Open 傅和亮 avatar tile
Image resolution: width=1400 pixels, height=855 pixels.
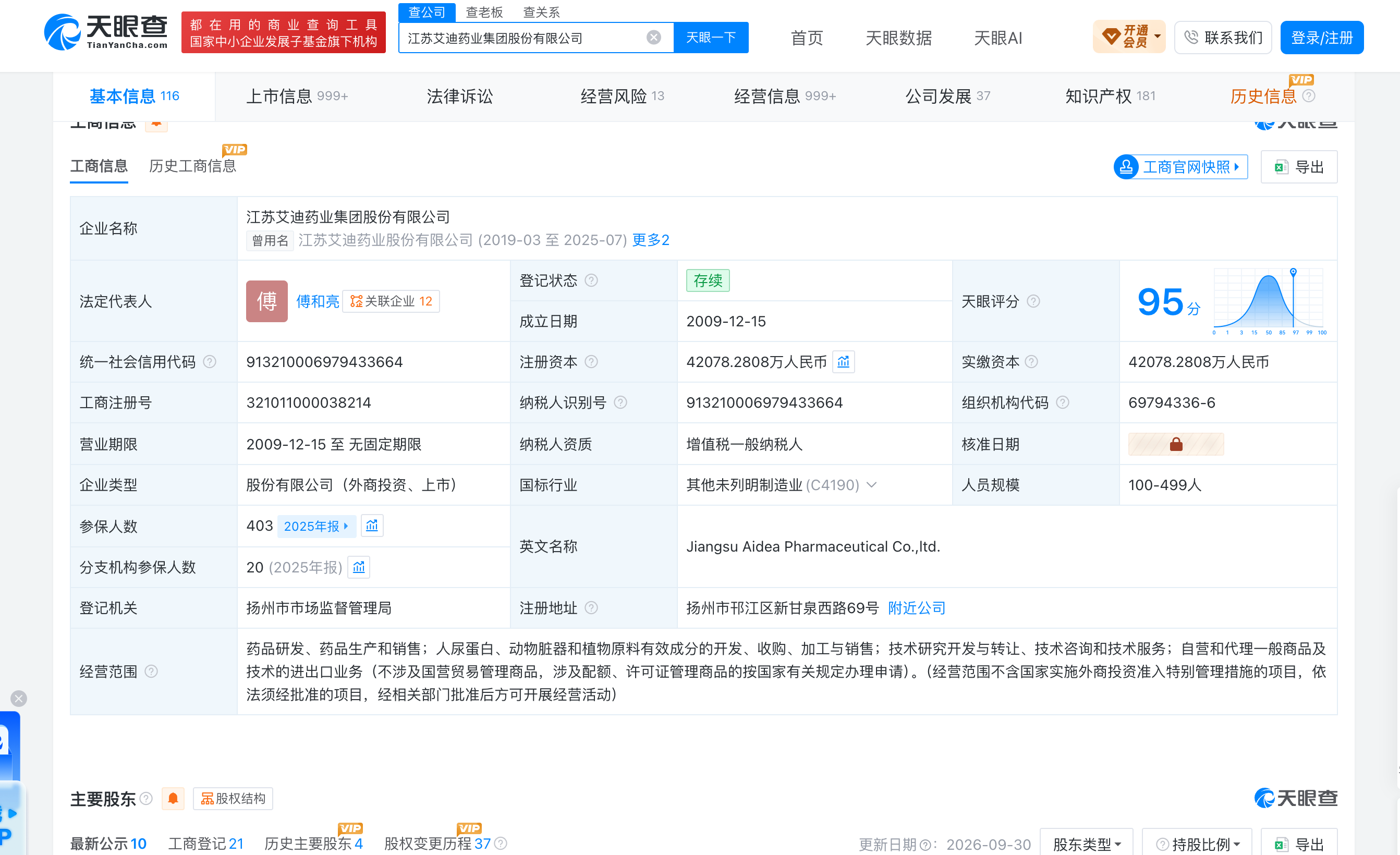pos(266,302)
